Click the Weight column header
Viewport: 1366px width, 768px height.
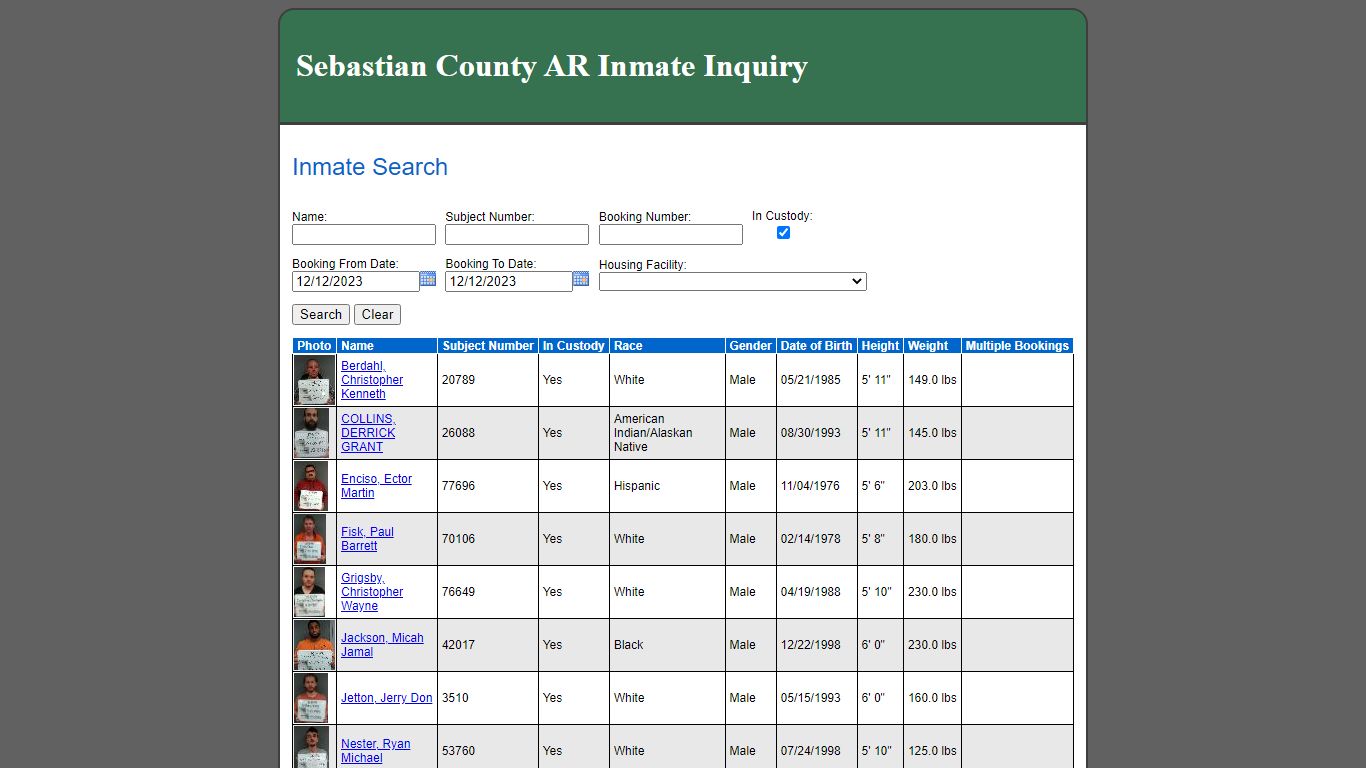pos(932,346)
